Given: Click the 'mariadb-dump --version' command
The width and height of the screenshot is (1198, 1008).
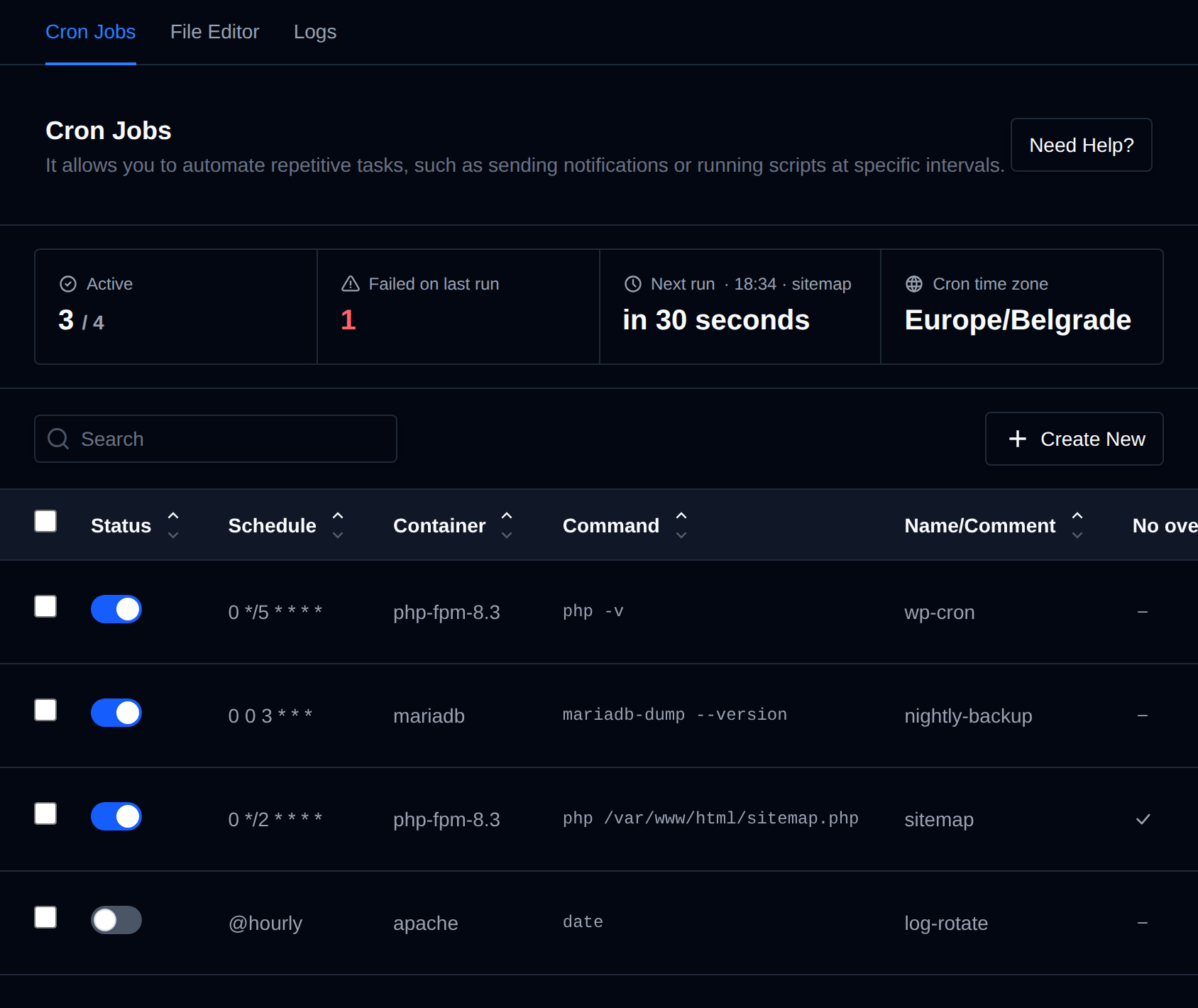Looking at the screenshot, I should tap(675, 715).
